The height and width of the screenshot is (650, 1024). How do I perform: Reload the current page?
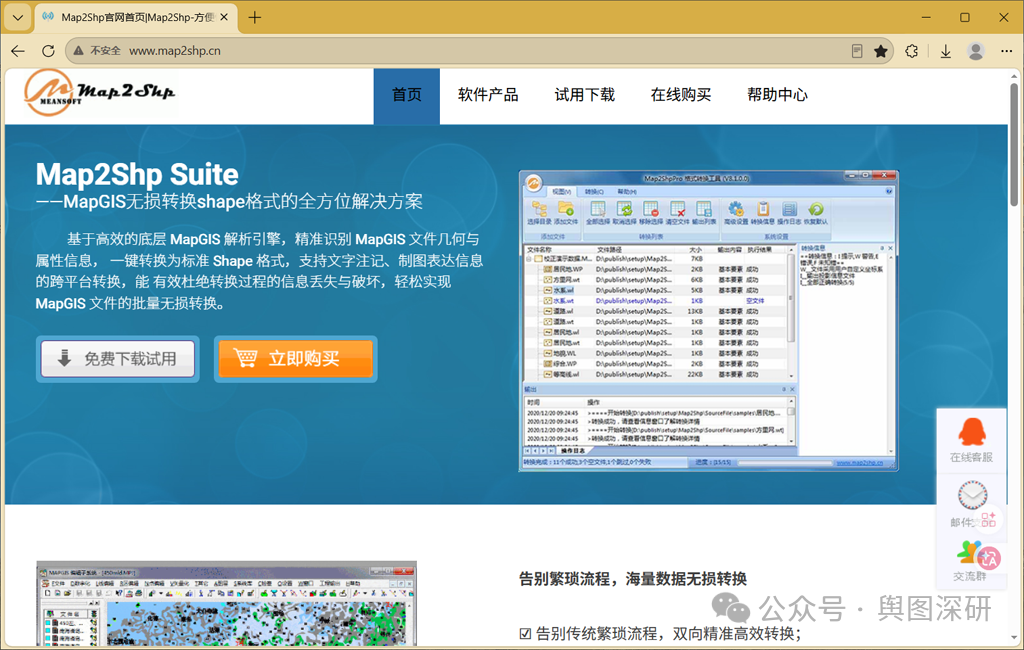click(x=48, y=51)
